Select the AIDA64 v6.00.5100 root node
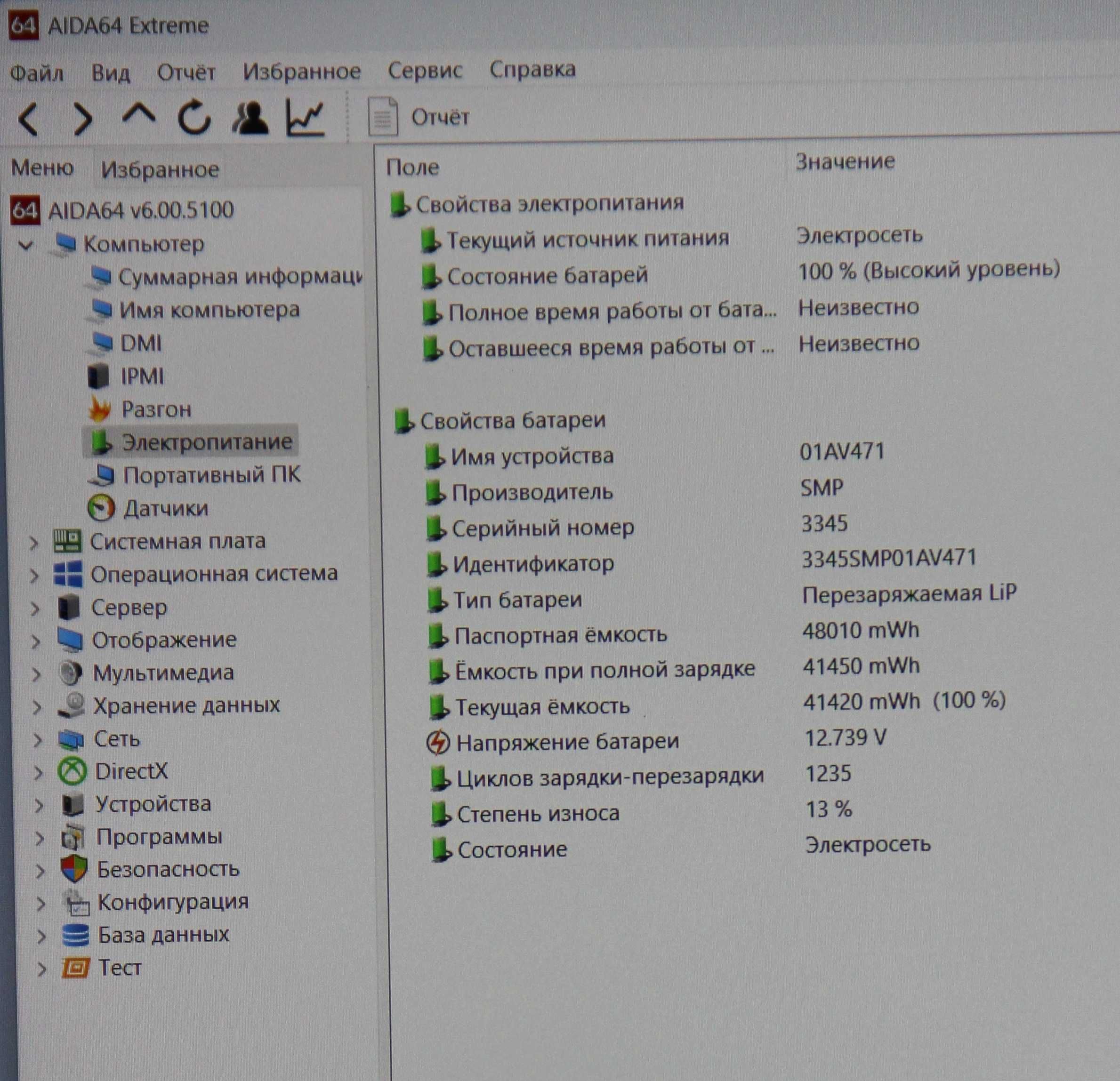 pos(141,210)
